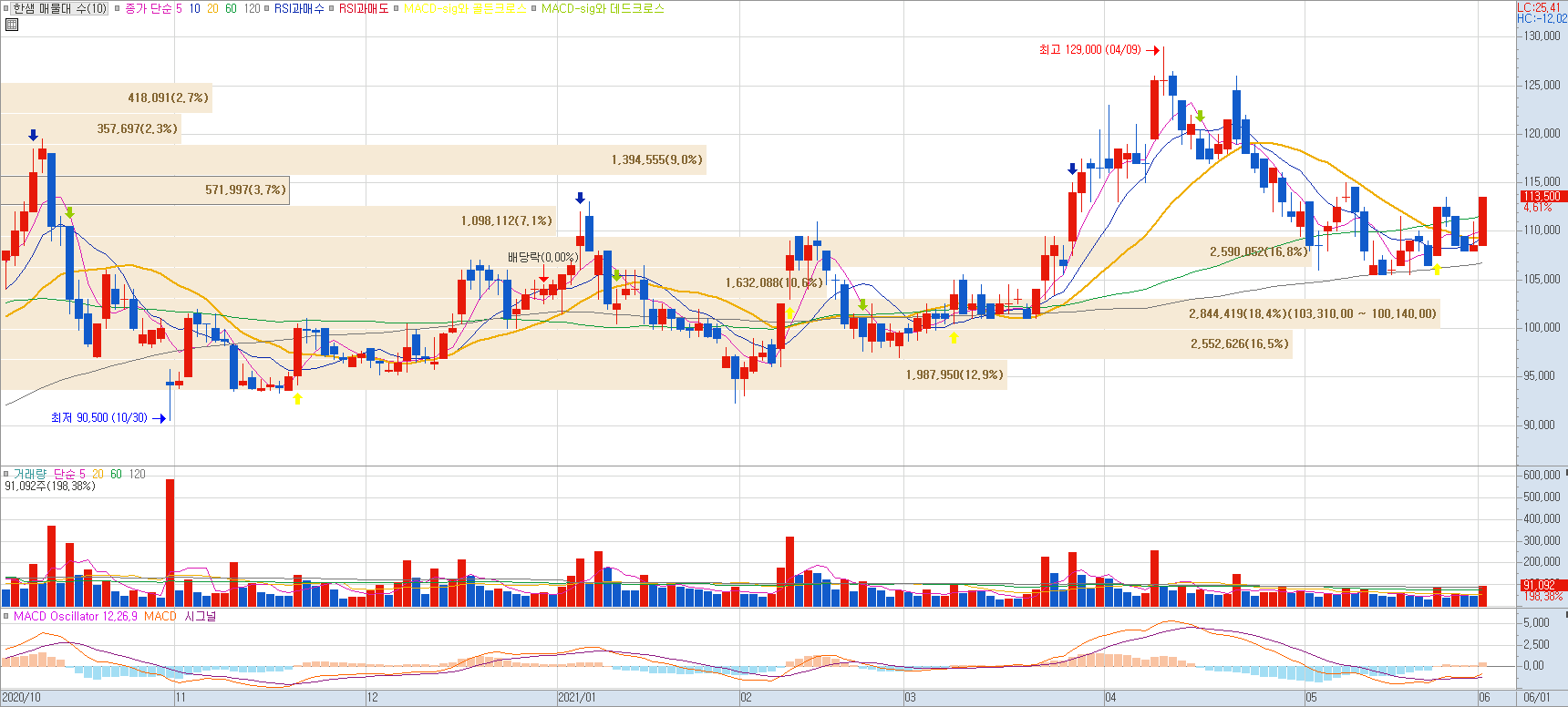Click the 2,844,419(18.4%) price range bar
This screenshot has height=707, width=1568.
click(720, 313)
